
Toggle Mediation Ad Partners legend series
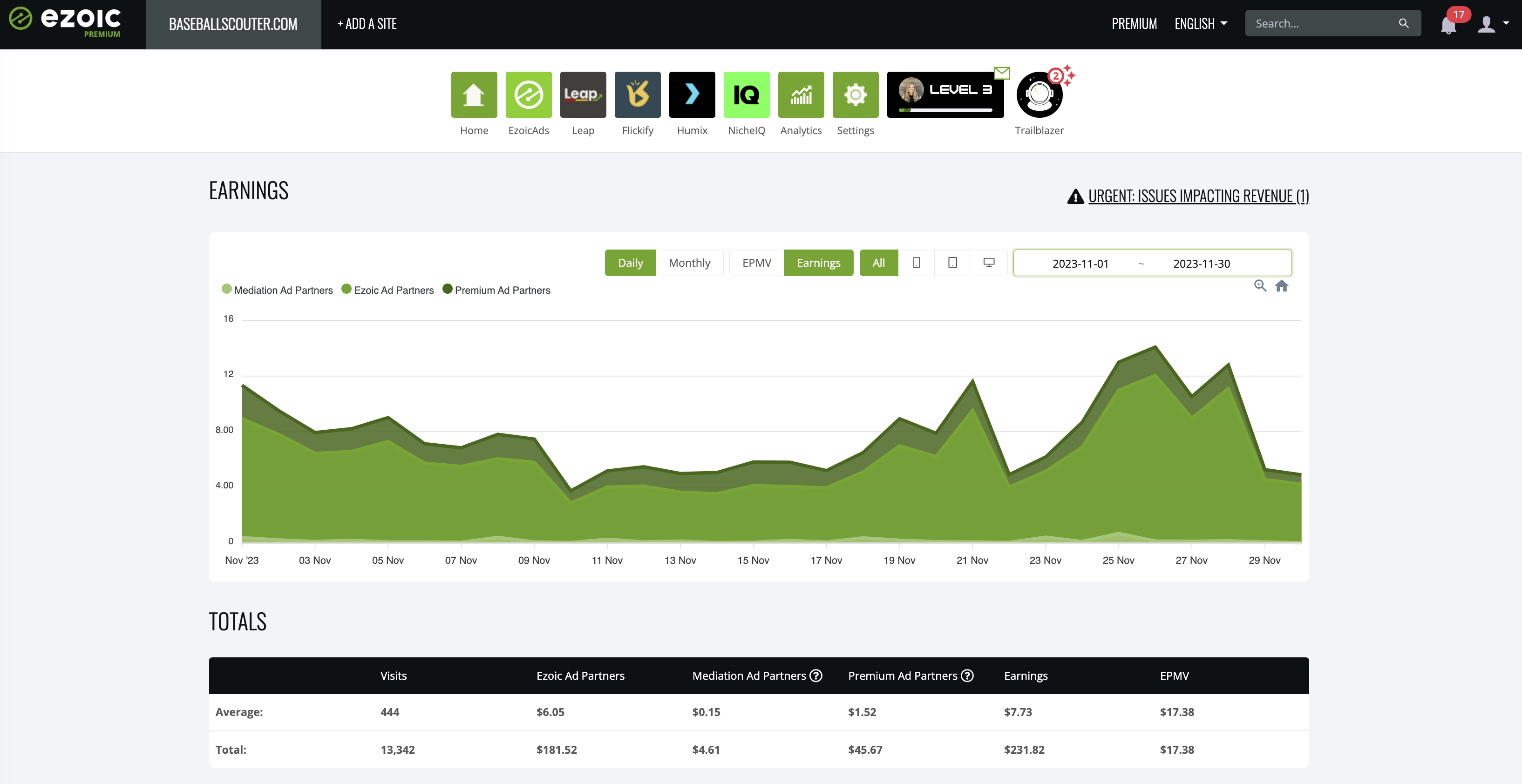[277, 290]
